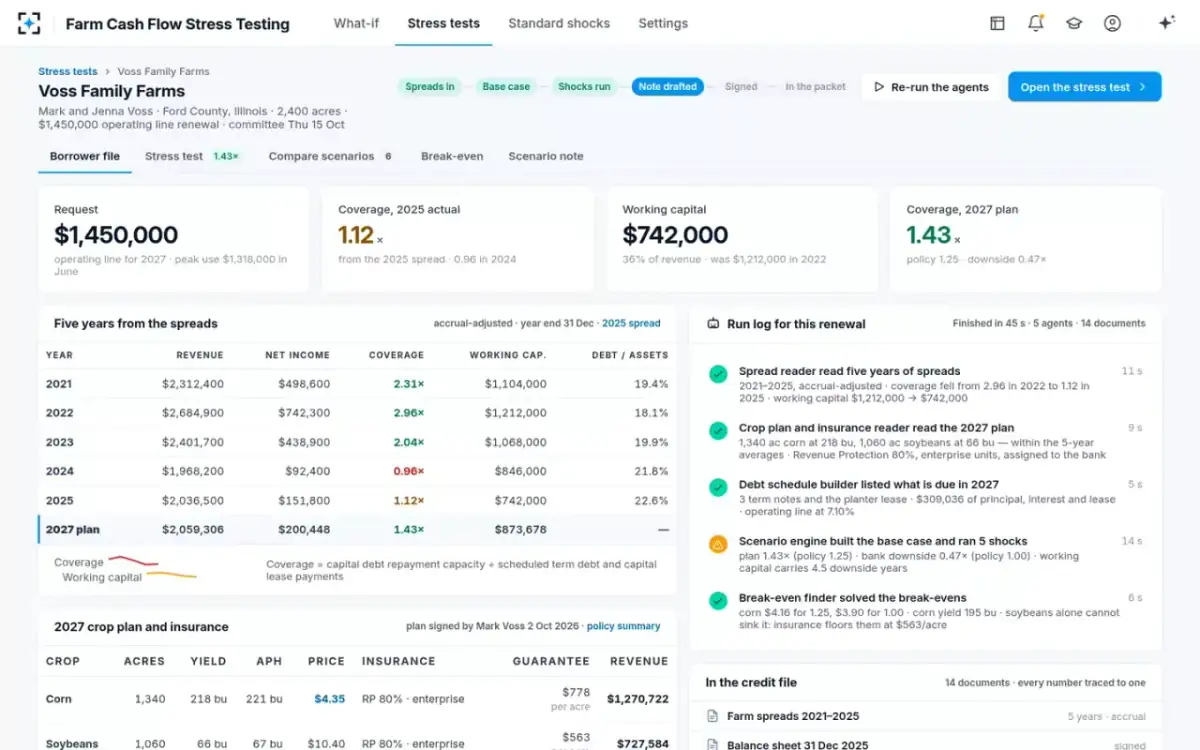Open the layout panel icon in header

pos(997,23)
